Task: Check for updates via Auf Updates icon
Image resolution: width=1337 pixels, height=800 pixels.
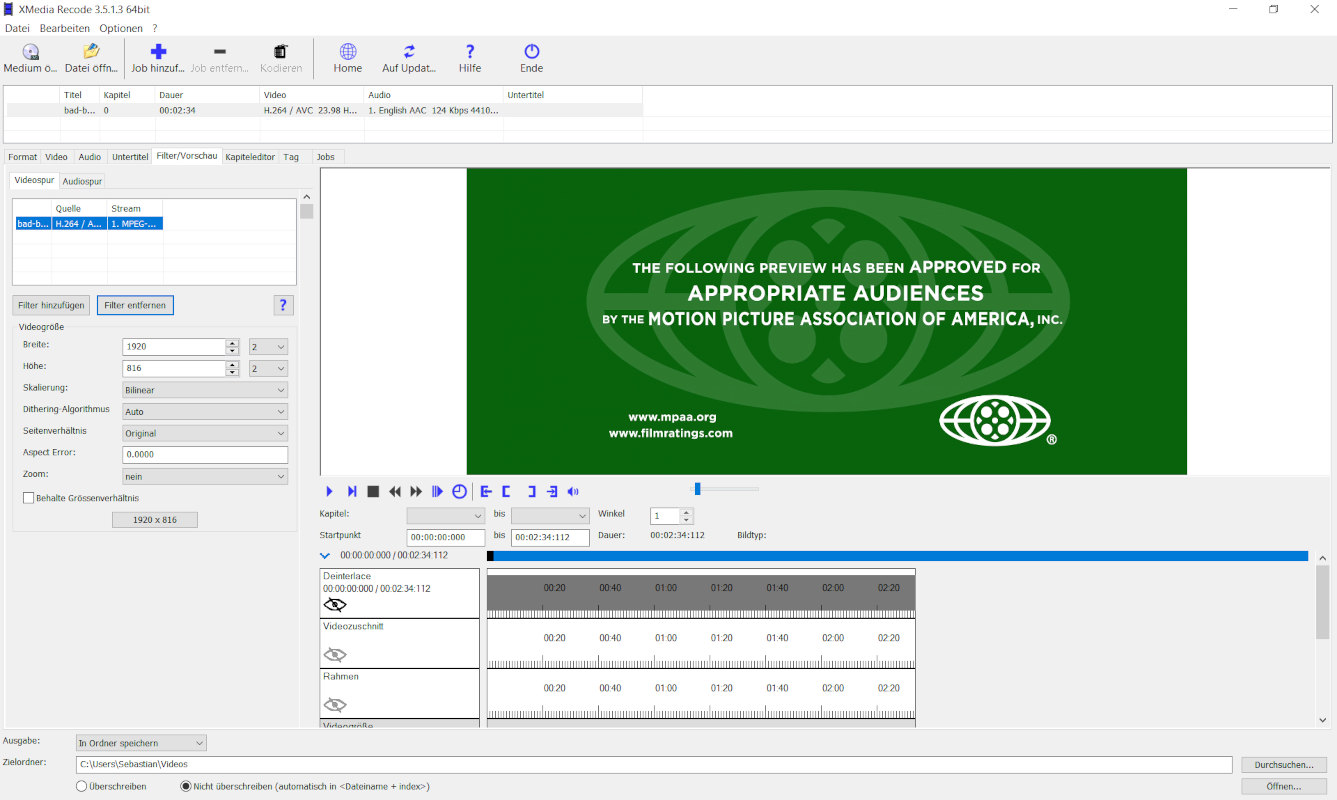Action: click(409, 52)
